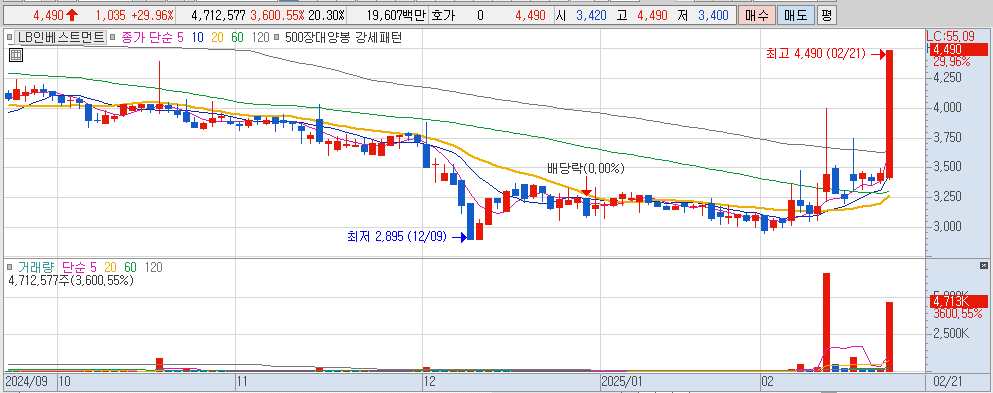Image resolution: width=993 pixels, height=393 pixels.
Task: Select the 10-day price moving average label
Action: 197,37
